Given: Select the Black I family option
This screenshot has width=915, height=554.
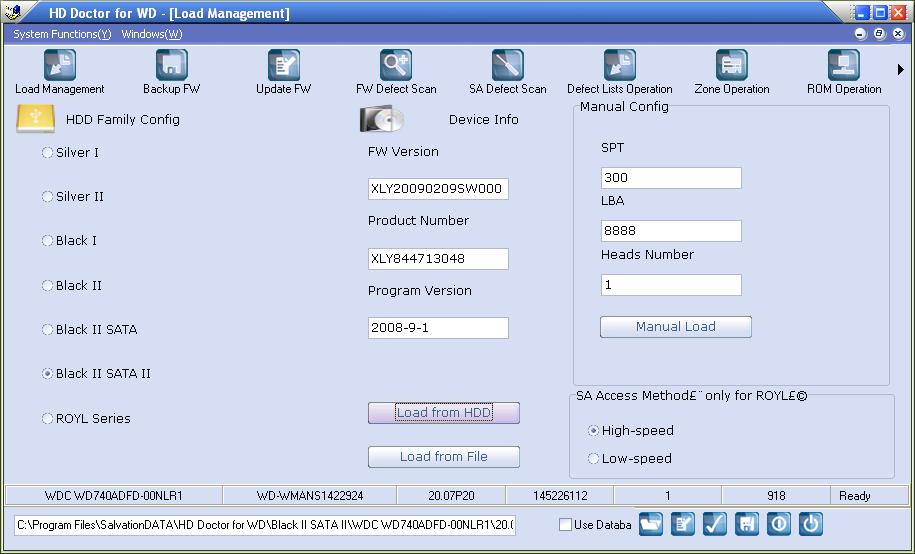Looking at the screenshot, I should coord(47,241).
